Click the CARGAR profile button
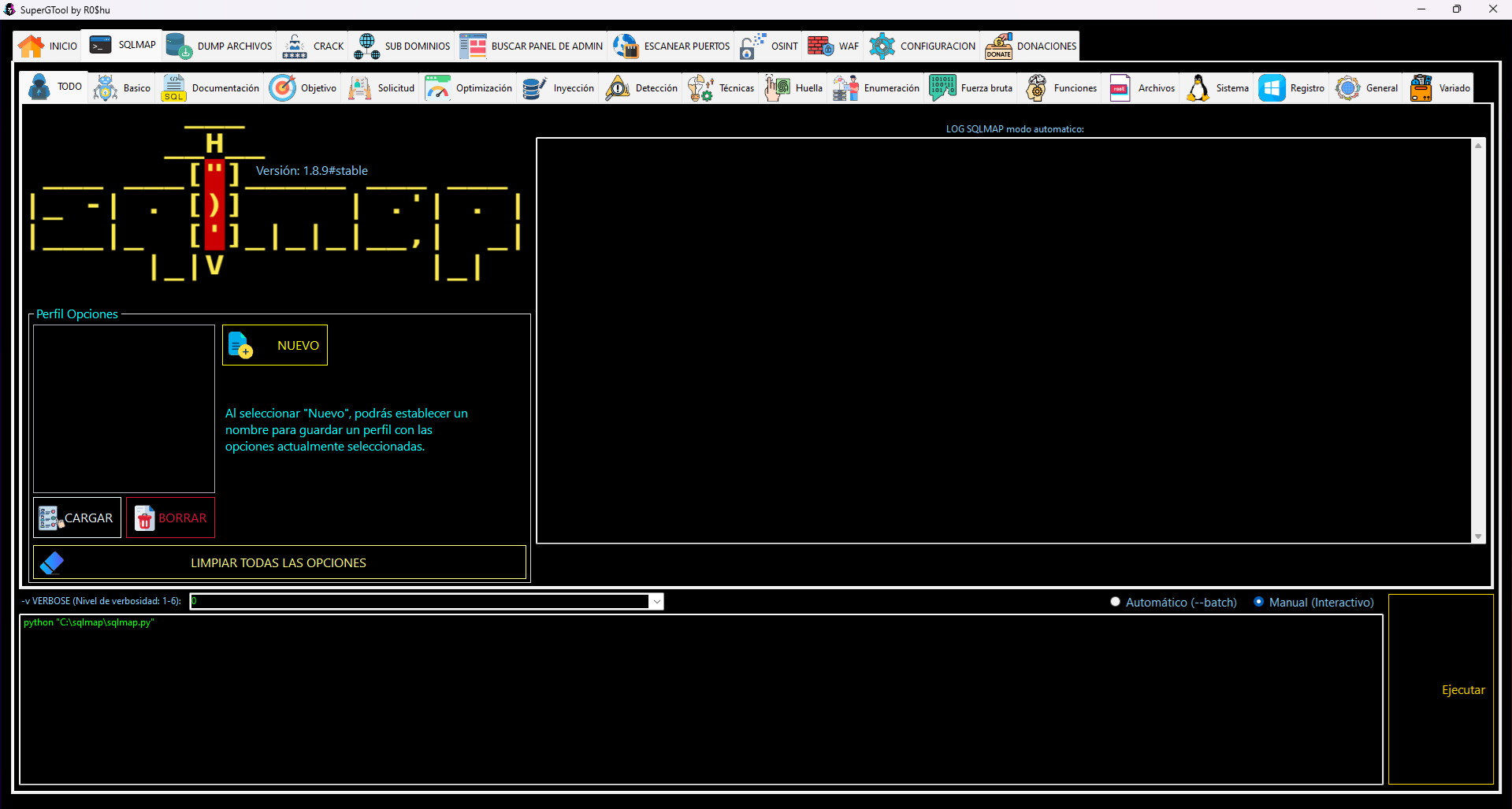The image size is (1512, 809). 77,518
